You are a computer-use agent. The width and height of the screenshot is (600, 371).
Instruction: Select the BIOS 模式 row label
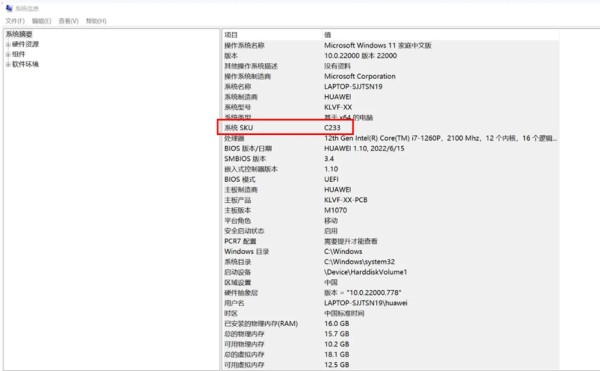point(240,179)
